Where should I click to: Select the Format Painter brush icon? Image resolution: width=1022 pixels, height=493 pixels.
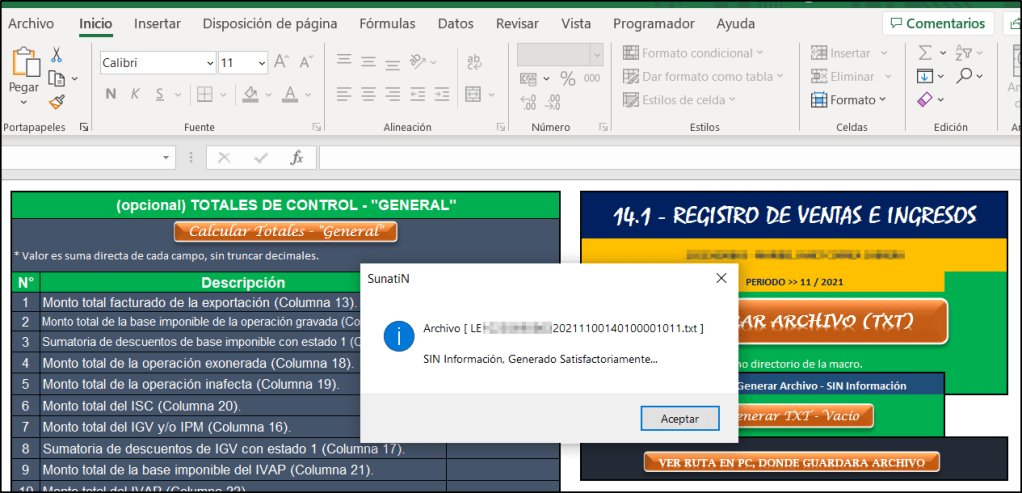pyautogui.click(x=56, y=101)
